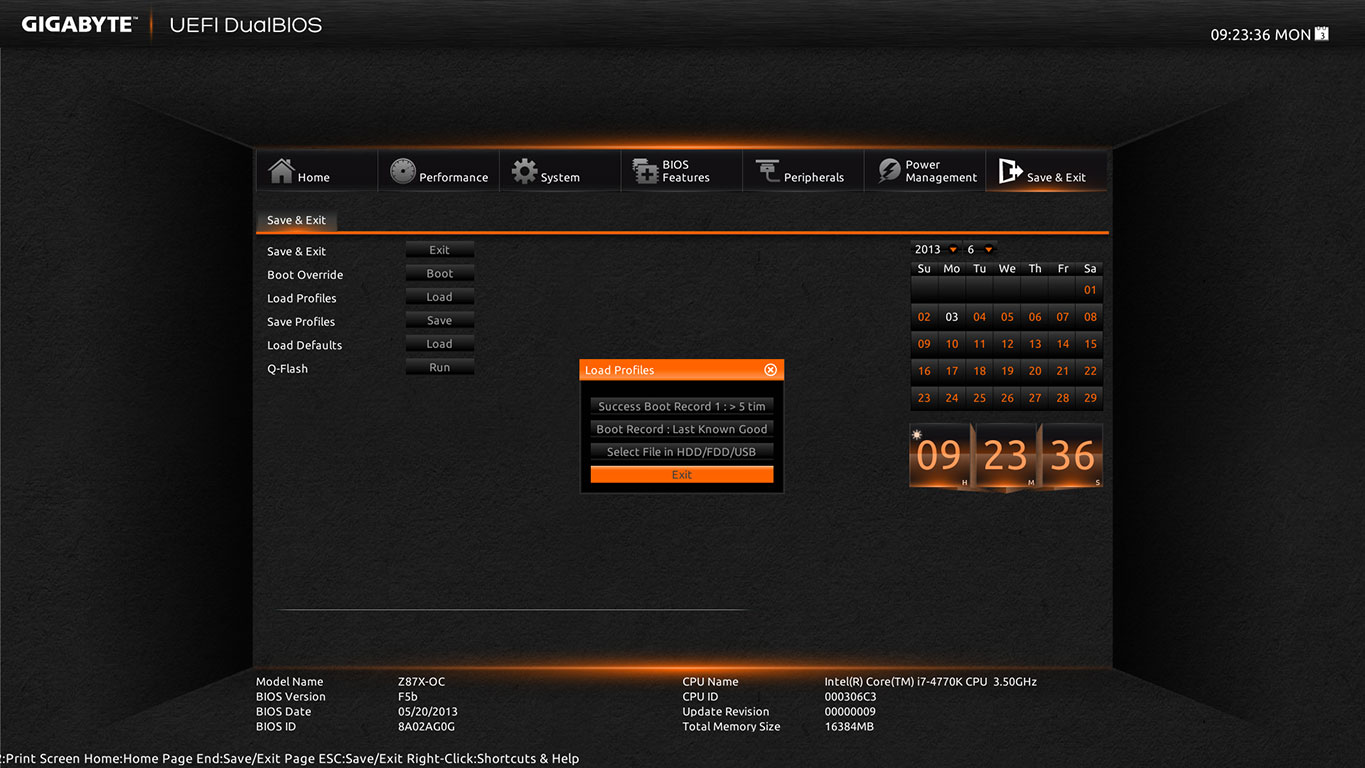Screen dimensions: 1365x768
Task: Pick calendar day 29
Action: tap(1090, 398)
